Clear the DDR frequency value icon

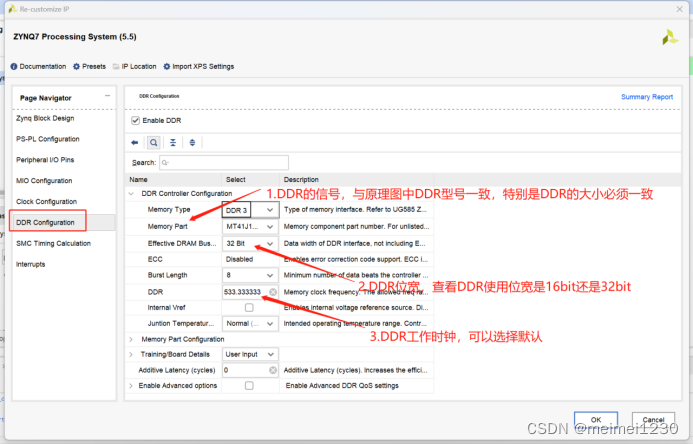(x=273, y=292)
